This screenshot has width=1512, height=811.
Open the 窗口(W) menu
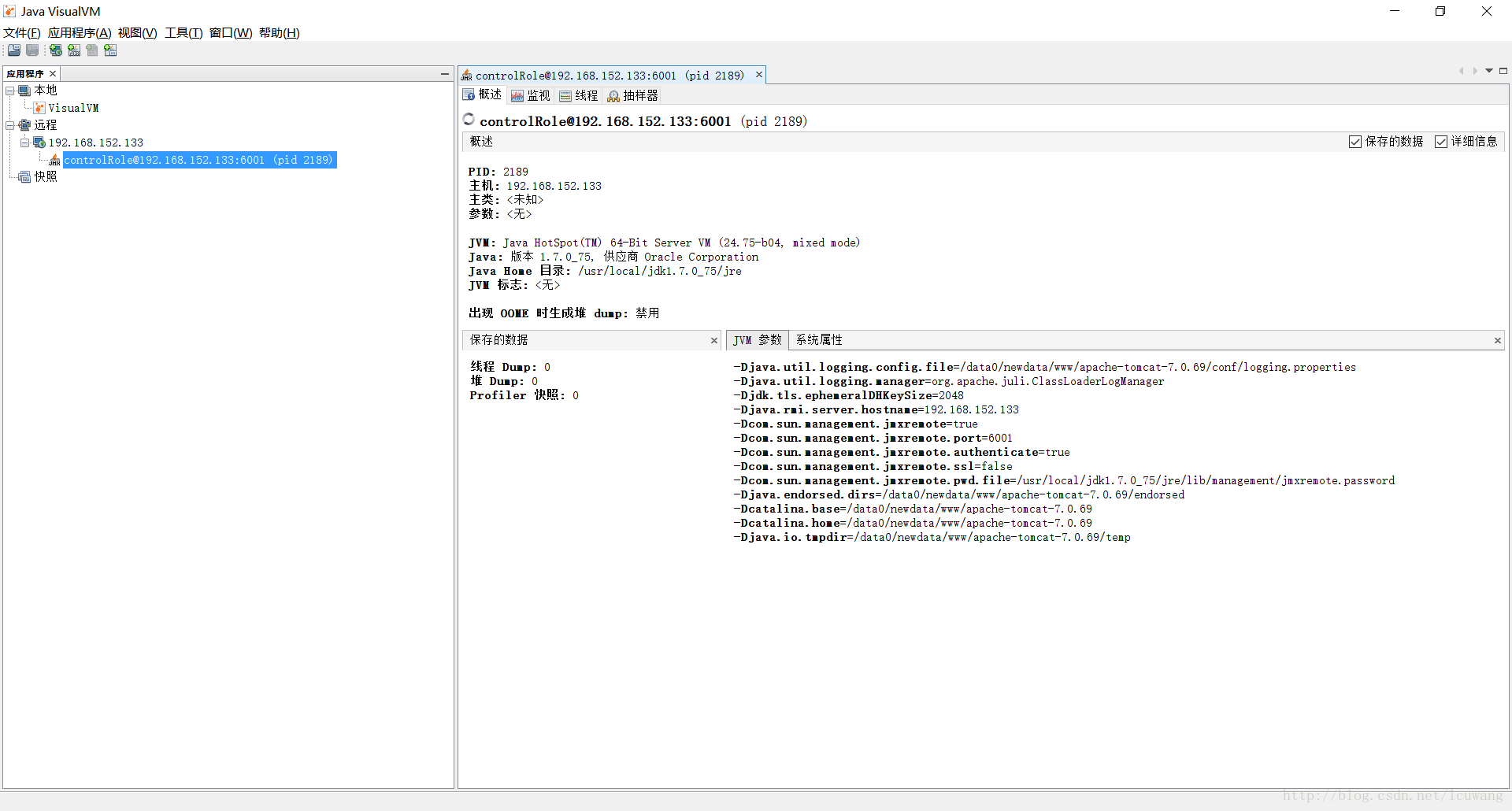click(x=231, y=33)
